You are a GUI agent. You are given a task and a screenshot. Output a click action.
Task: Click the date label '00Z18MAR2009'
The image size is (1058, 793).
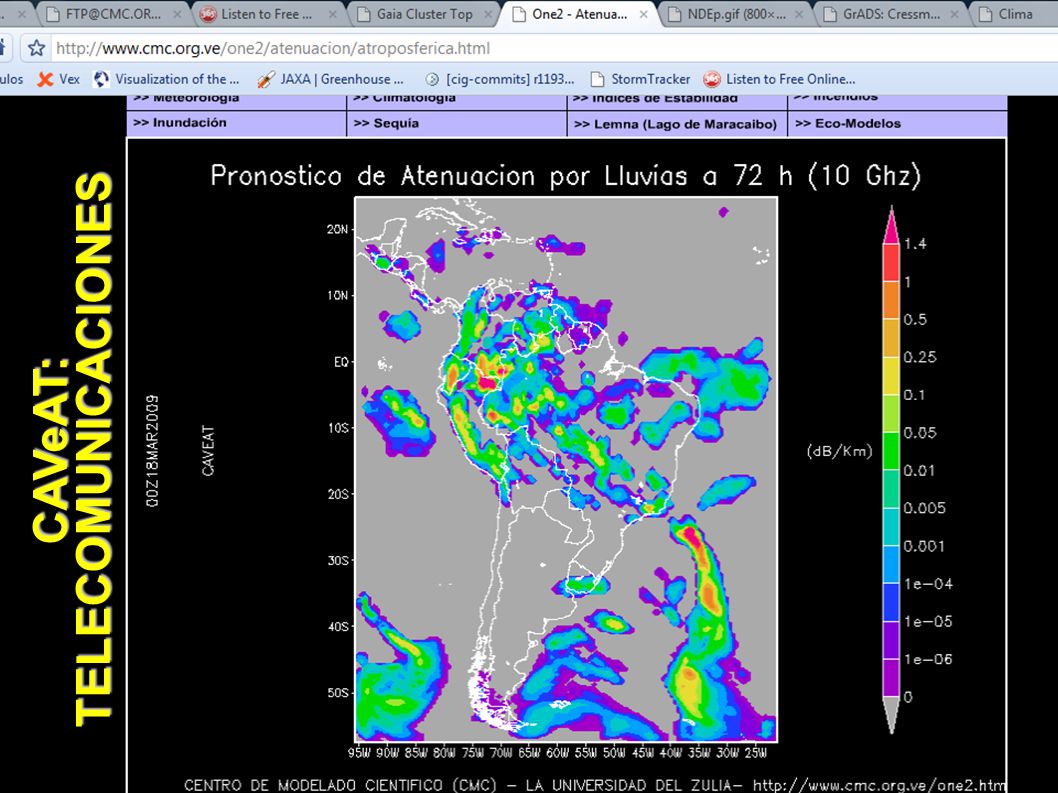point(152,451)
